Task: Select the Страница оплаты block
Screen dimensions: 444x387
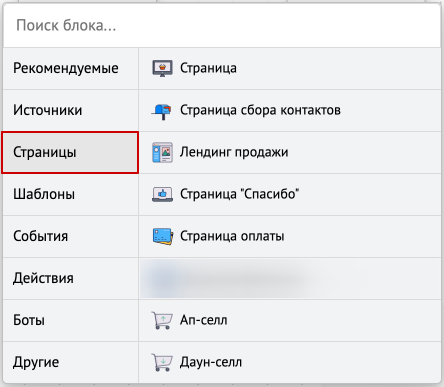Action: point(290,236)
